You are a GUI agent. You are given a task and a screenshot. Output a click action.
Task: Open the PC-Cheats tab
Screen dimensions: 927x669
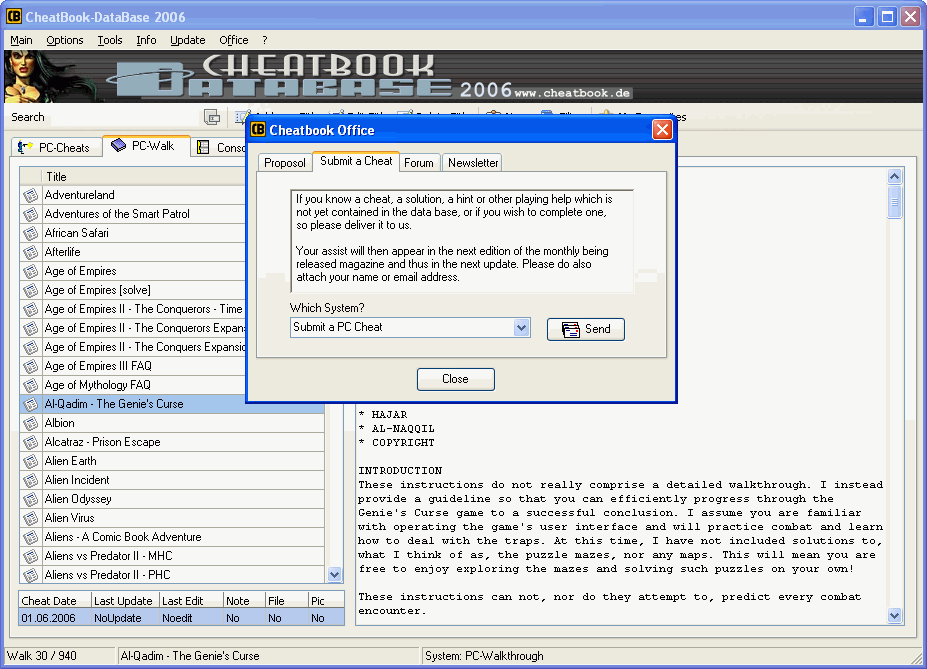click(x=55, y=147)
